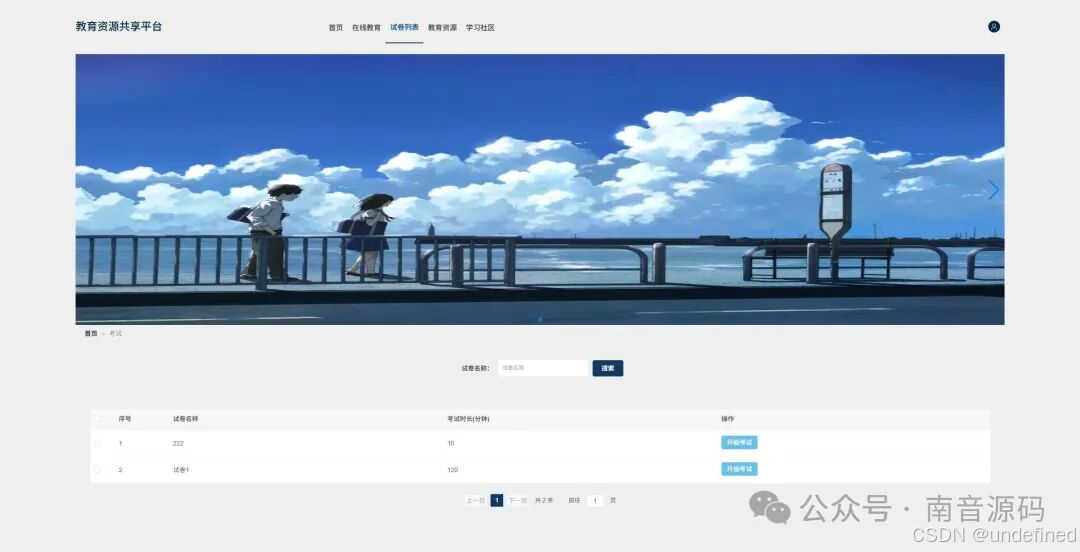Check the checkbox for row 试卷1
The width and height of the screenshot is (1080, 552).
97,470
